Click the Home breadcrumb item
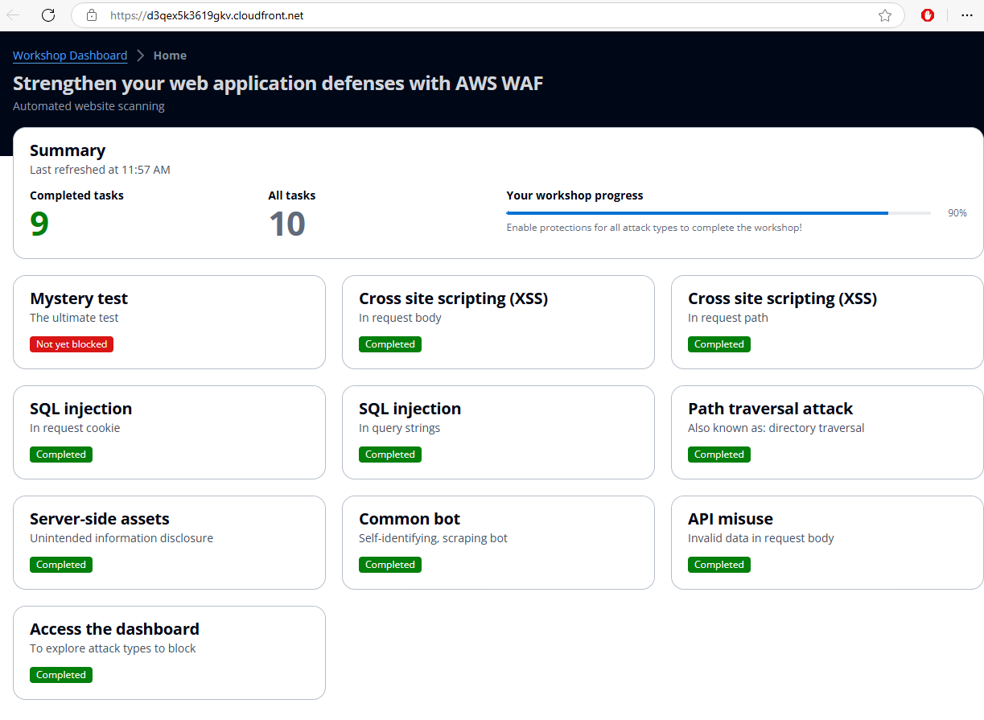This screenshot has height=720, width=984. [170, 56]
